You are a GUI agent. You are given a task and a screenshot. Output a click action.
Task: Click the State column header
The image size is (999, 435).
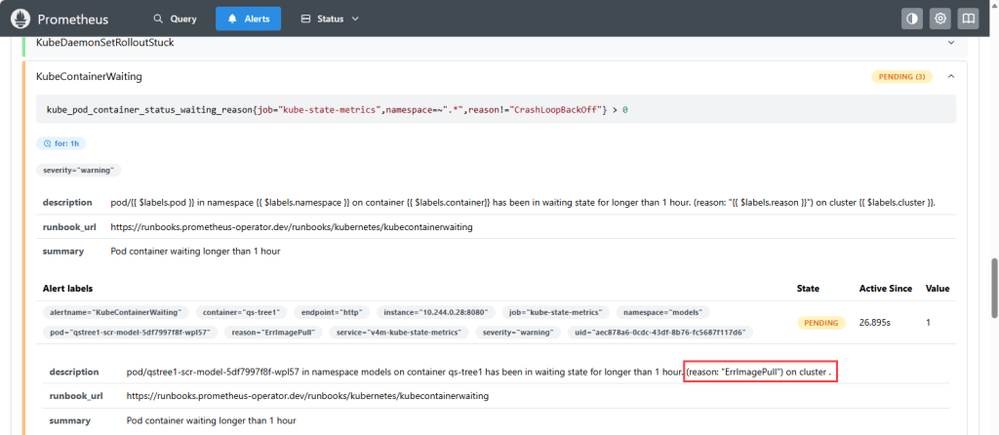pyautogui.click(x=808, y=289)
